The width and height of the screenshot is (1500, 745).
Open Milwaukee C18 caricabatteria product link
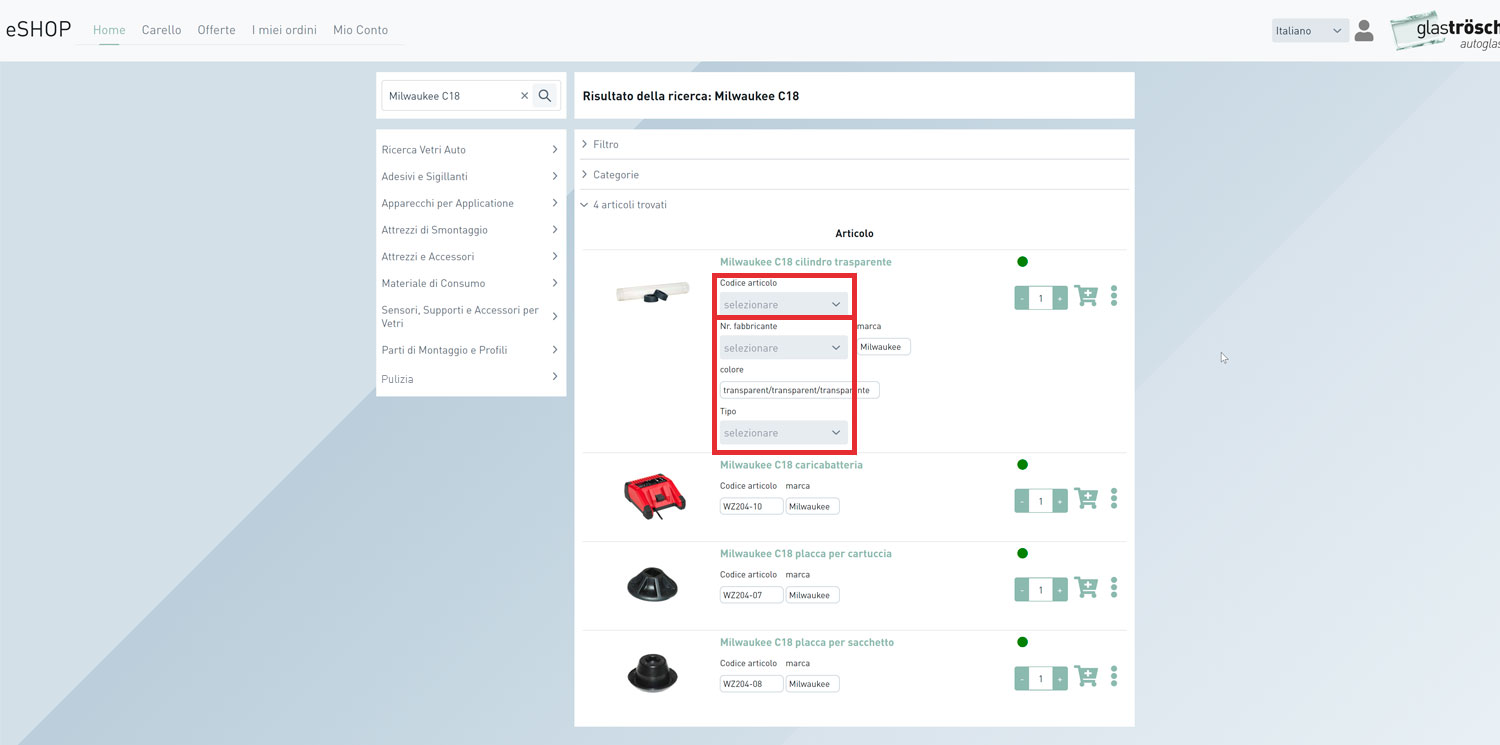click(x=791, y=465)
